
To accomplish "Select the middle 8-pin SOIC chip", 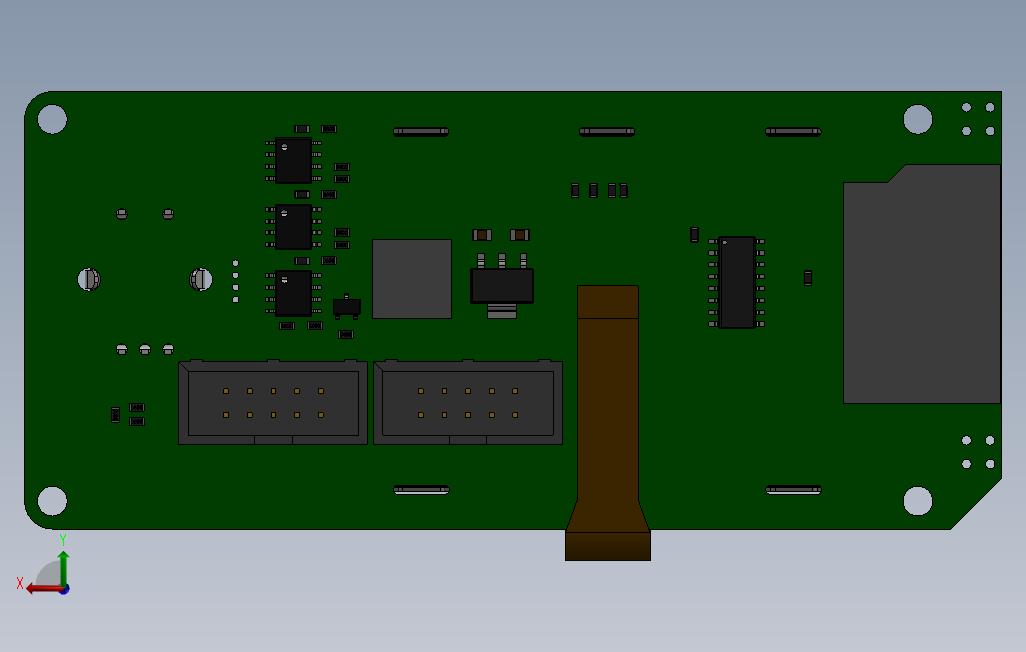I will [293, 227].
